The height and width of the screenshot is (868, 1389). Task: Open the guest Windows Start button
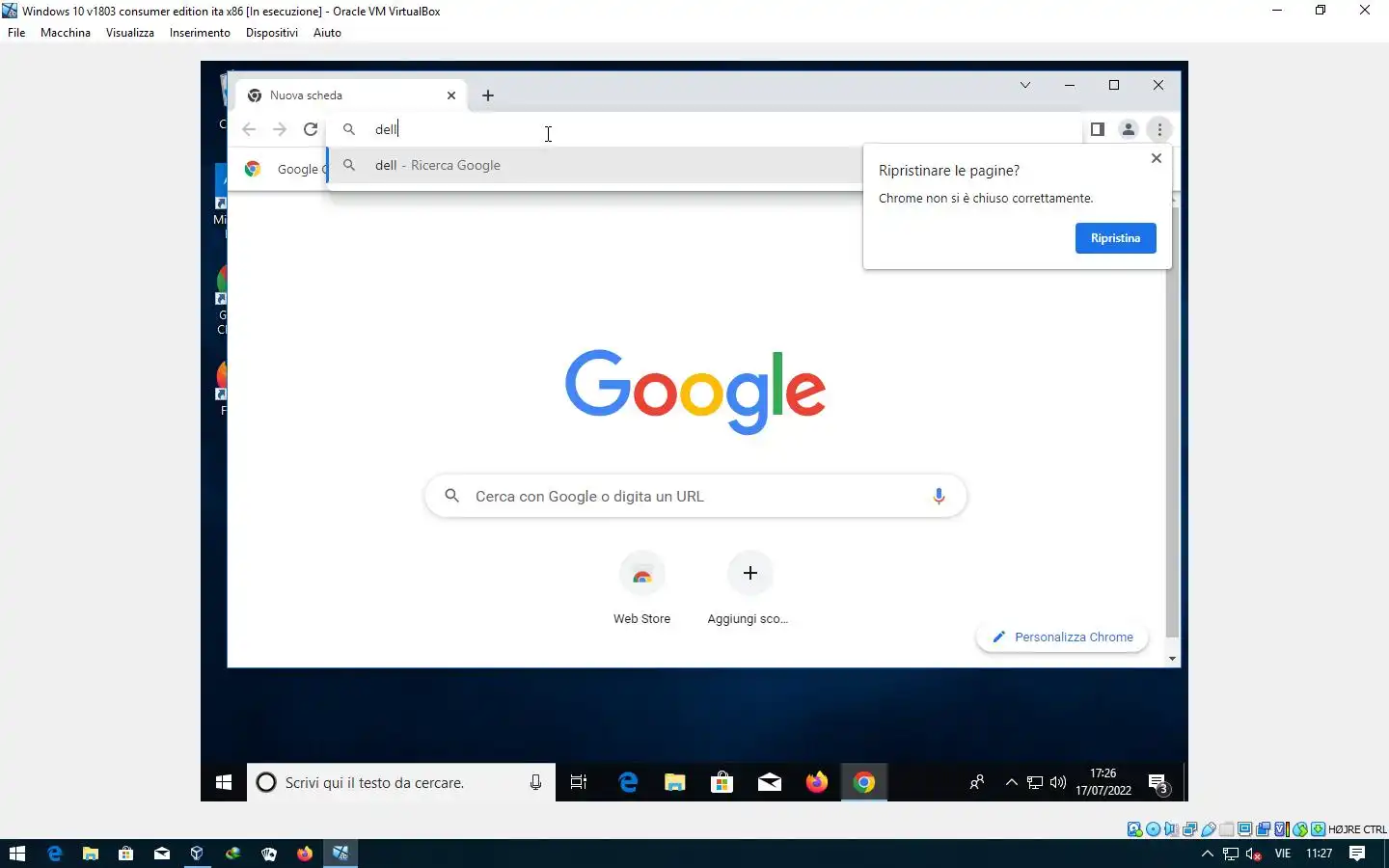(x=224, y=782)
